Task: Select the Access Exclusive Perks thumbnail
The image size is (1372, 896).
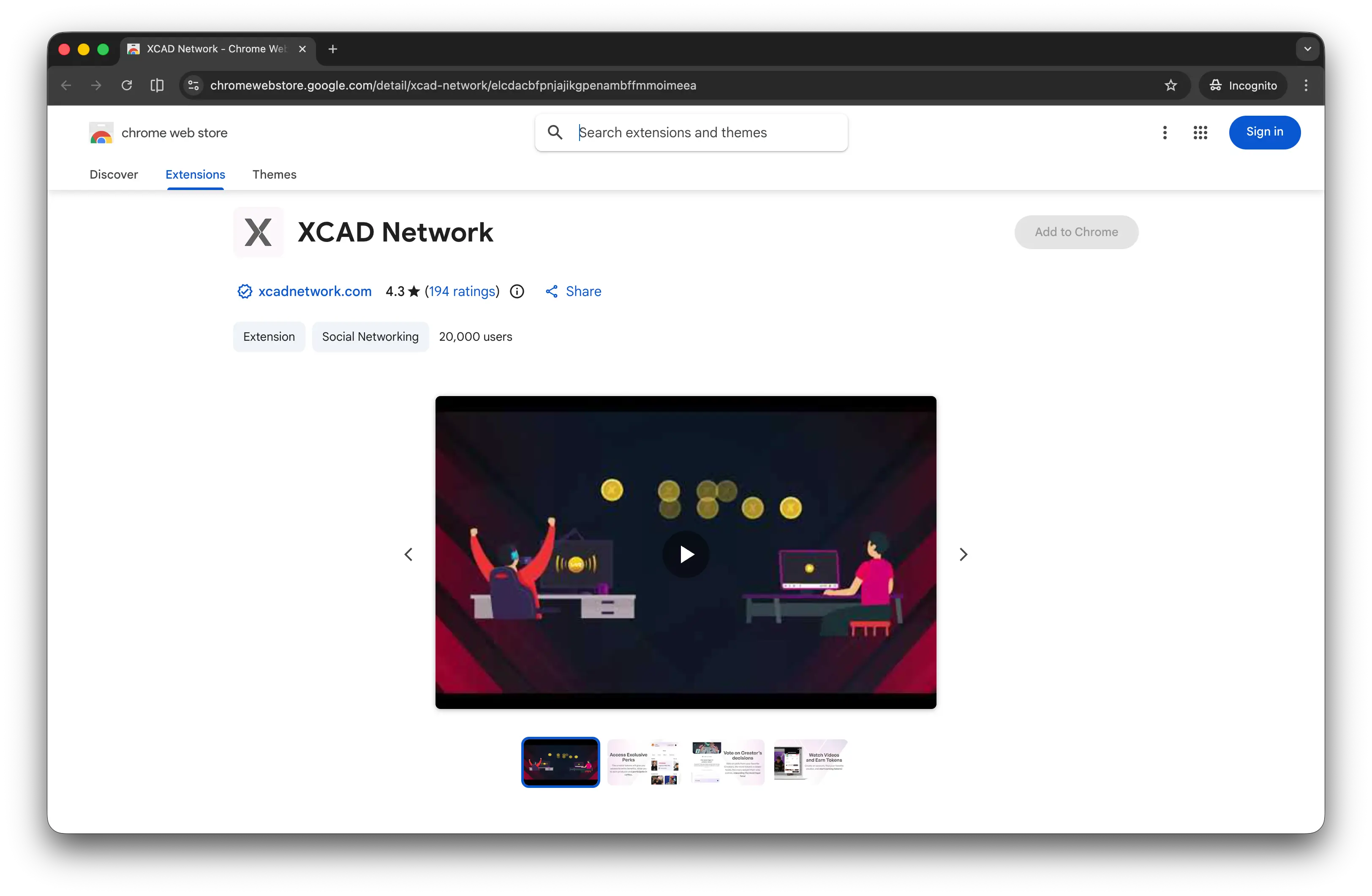Action: (x=643, y=762)
